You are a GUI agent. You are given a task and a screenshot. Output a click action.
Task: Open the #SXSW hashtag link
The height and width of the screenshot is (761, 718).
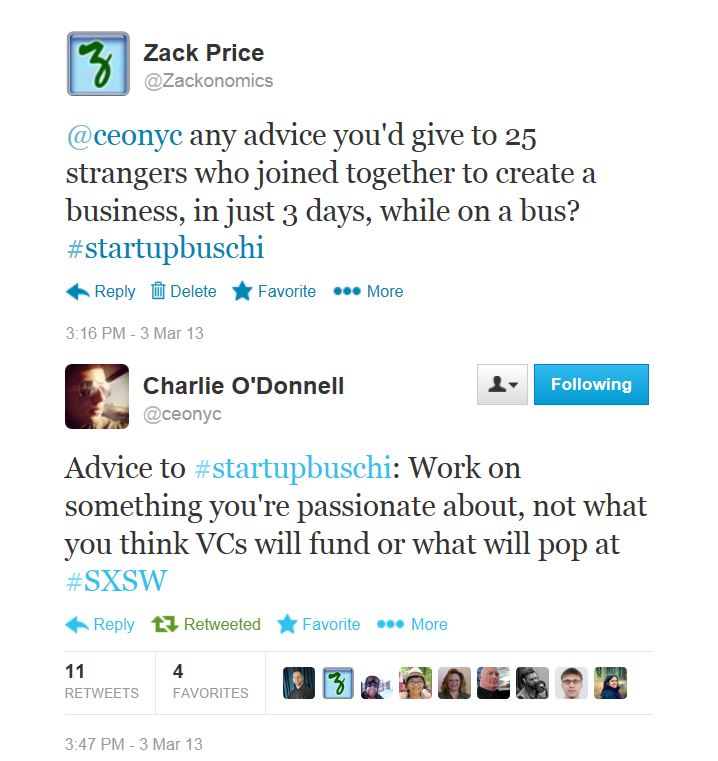tap(117, 581)
